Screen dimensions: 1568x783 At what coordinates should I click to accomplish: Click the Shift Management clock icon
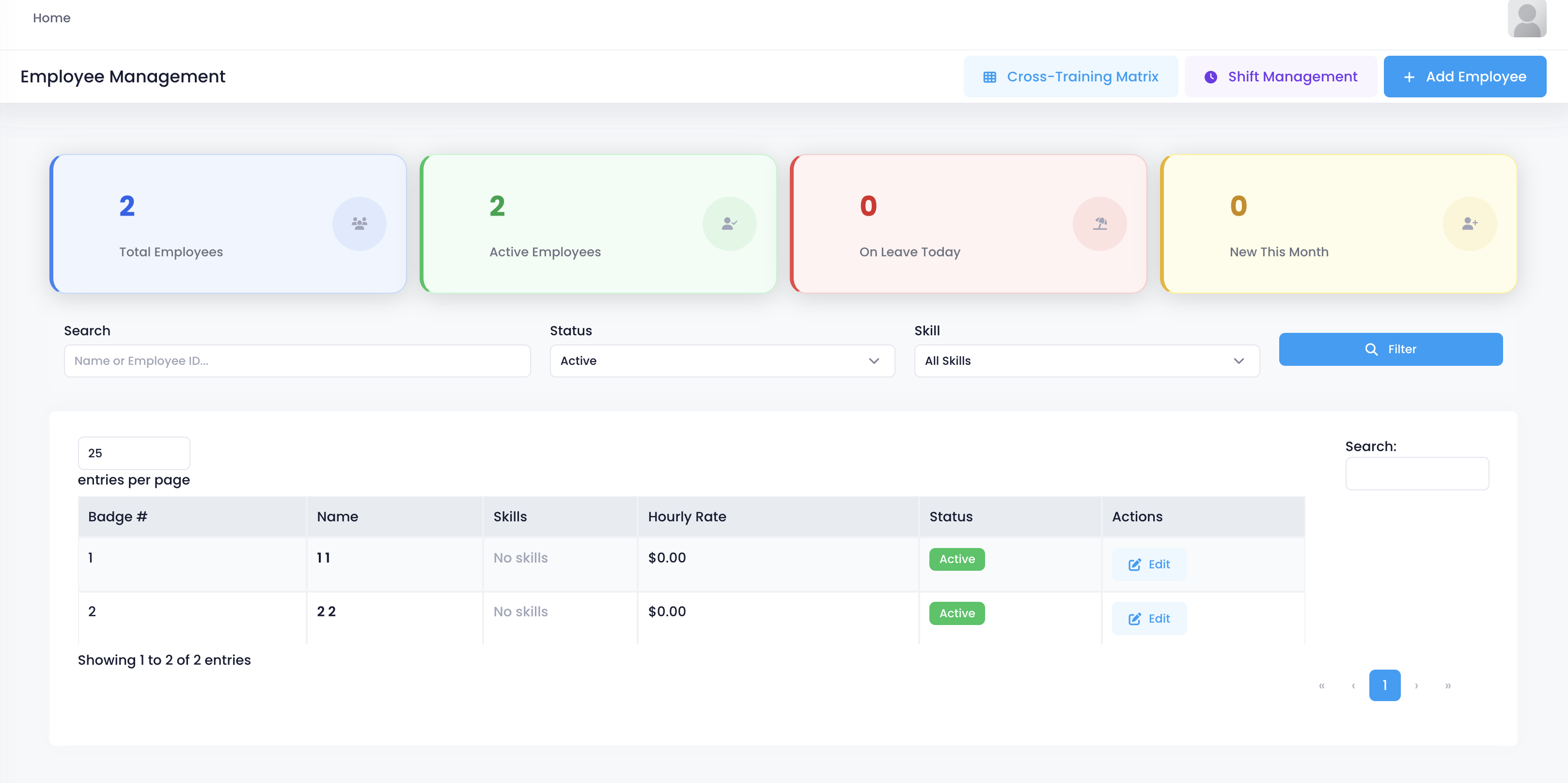[1211, 77]
